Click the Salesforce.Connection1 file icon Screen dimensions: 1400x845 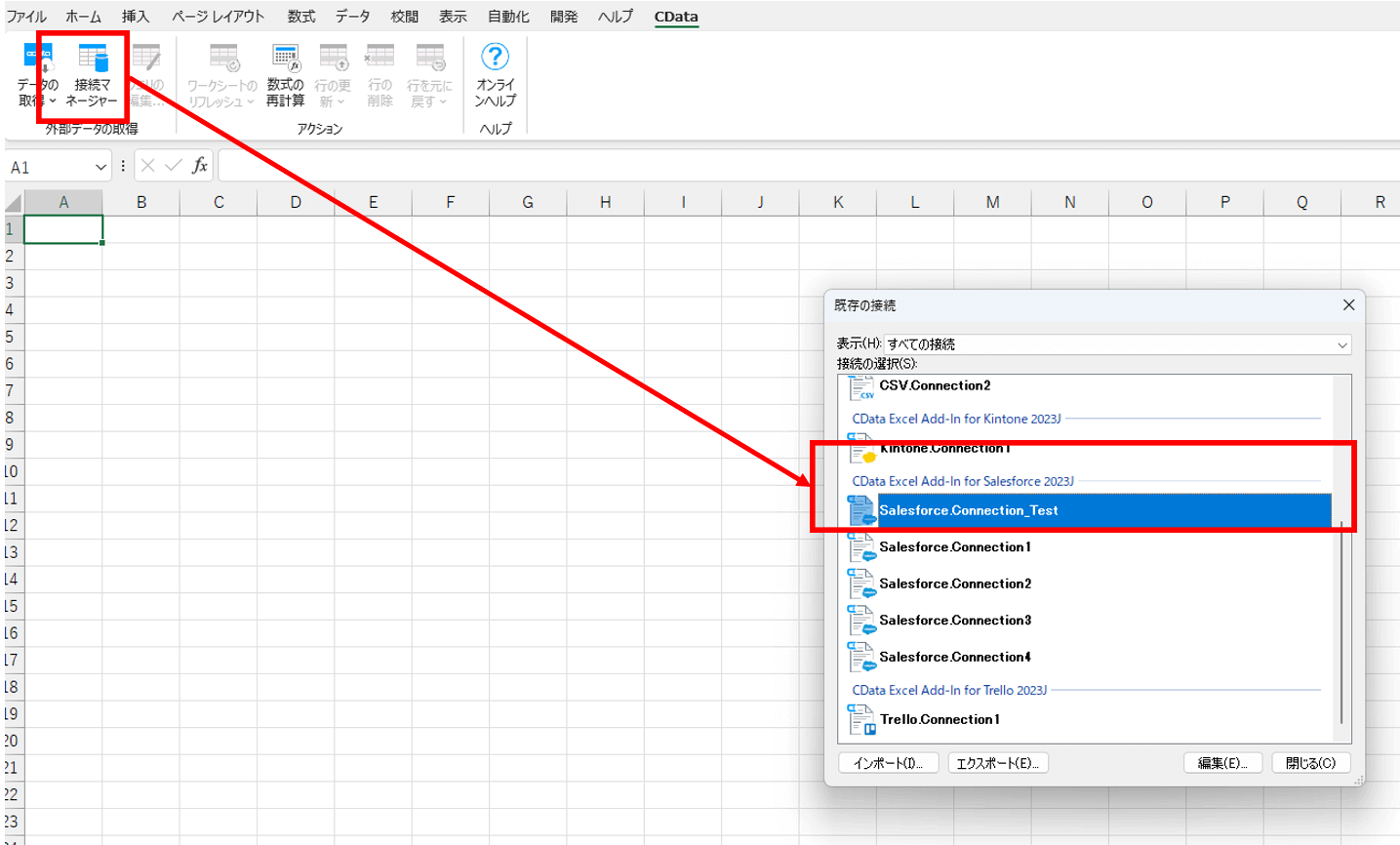point(861,547)
